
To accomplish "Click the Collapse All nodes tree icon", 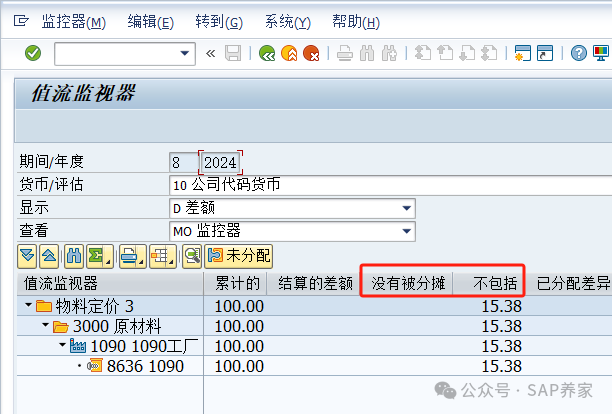I will tap(49, 256).
